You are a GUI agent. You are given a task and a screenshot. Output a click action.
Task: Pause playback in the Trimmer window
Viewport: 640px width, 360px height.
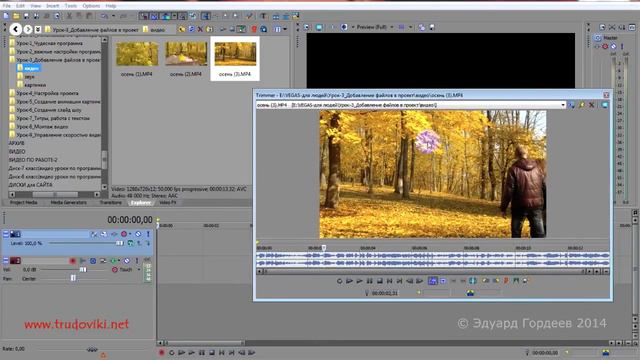click(369, 281)
